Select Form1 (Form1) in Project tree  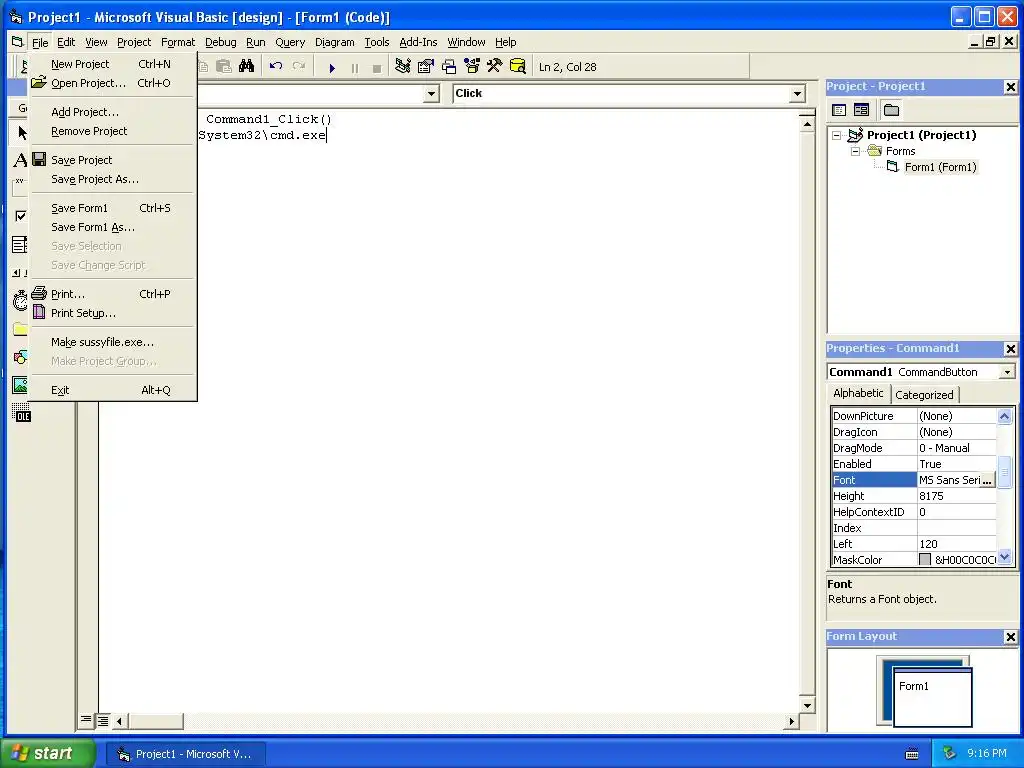pyautogui.click(x=940, y=167)
